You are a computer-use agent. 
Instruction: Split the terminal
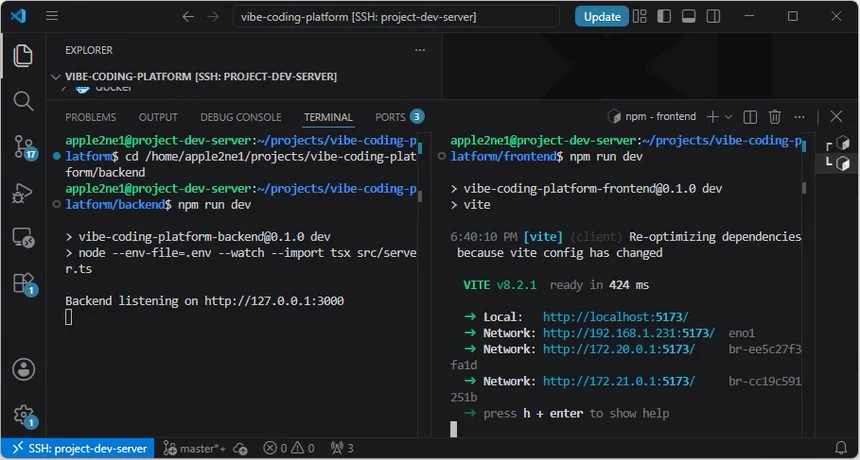pos(750,116)
